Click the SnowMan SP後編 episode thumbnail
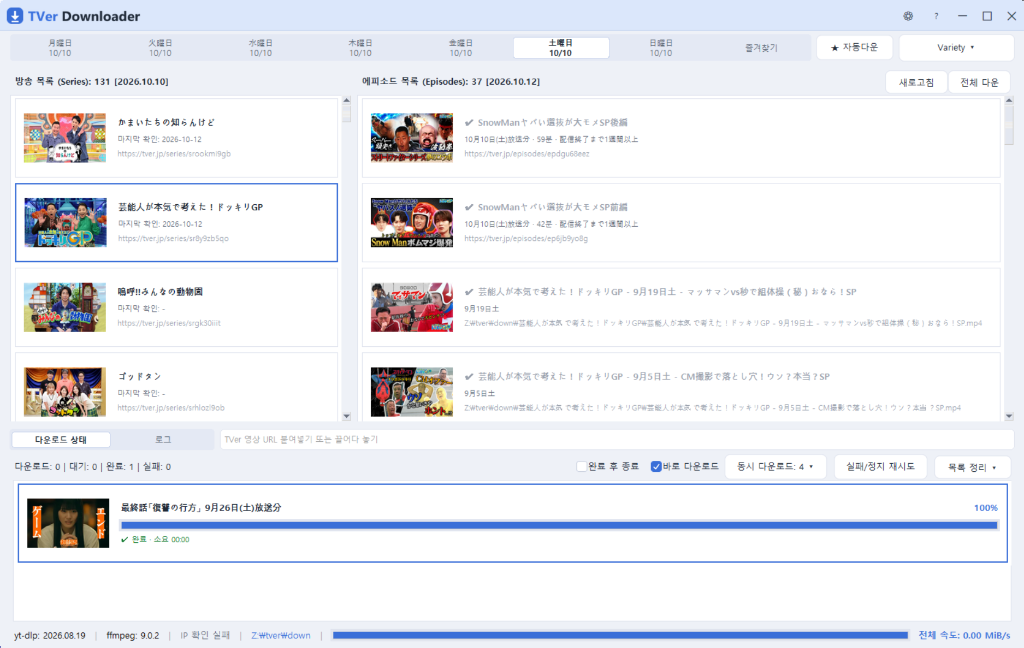Image resolution: width=1024 pixels, height=648 pixels. [411, 138]
